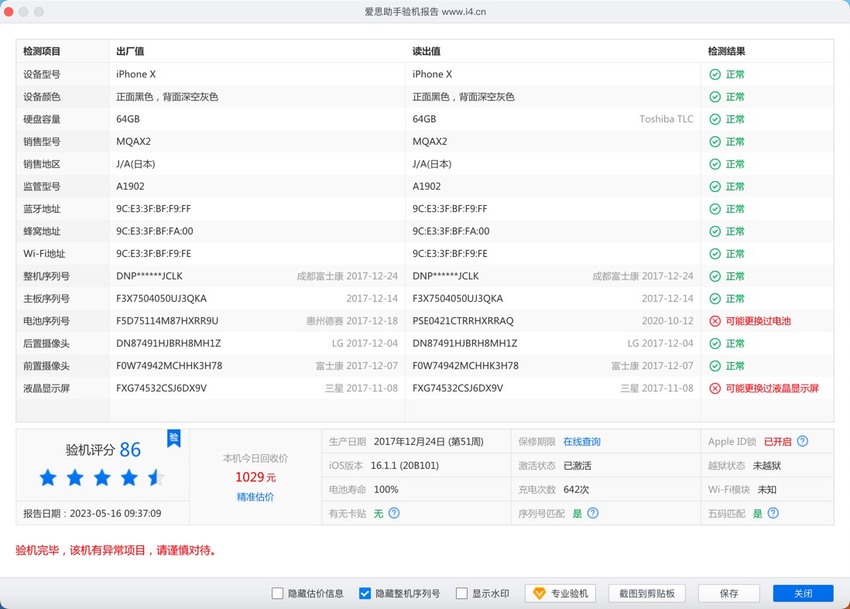Click the 读出值 column header

(426, 52)
